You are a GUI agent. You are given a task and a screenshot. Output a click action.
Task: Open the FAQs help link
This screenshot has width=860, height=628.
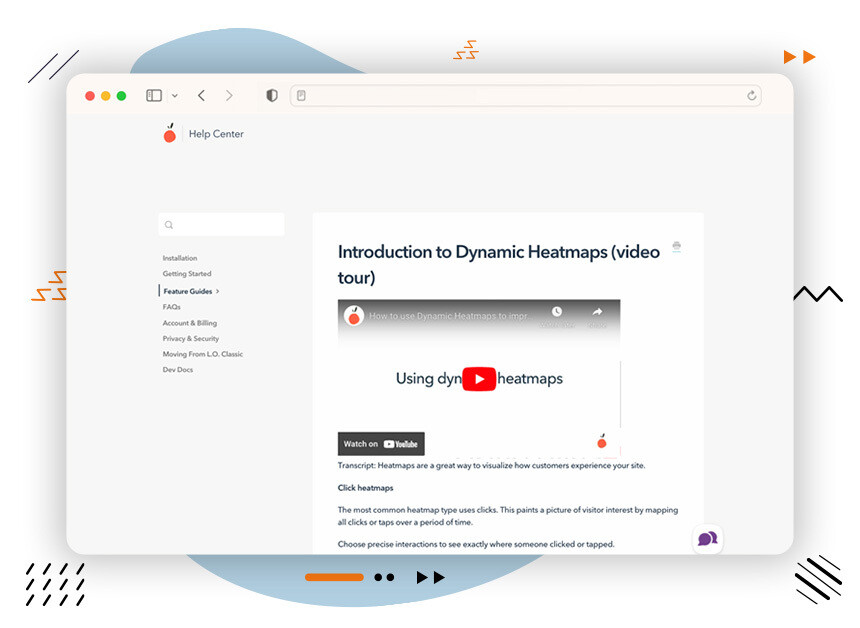click(x=172, y=306)
